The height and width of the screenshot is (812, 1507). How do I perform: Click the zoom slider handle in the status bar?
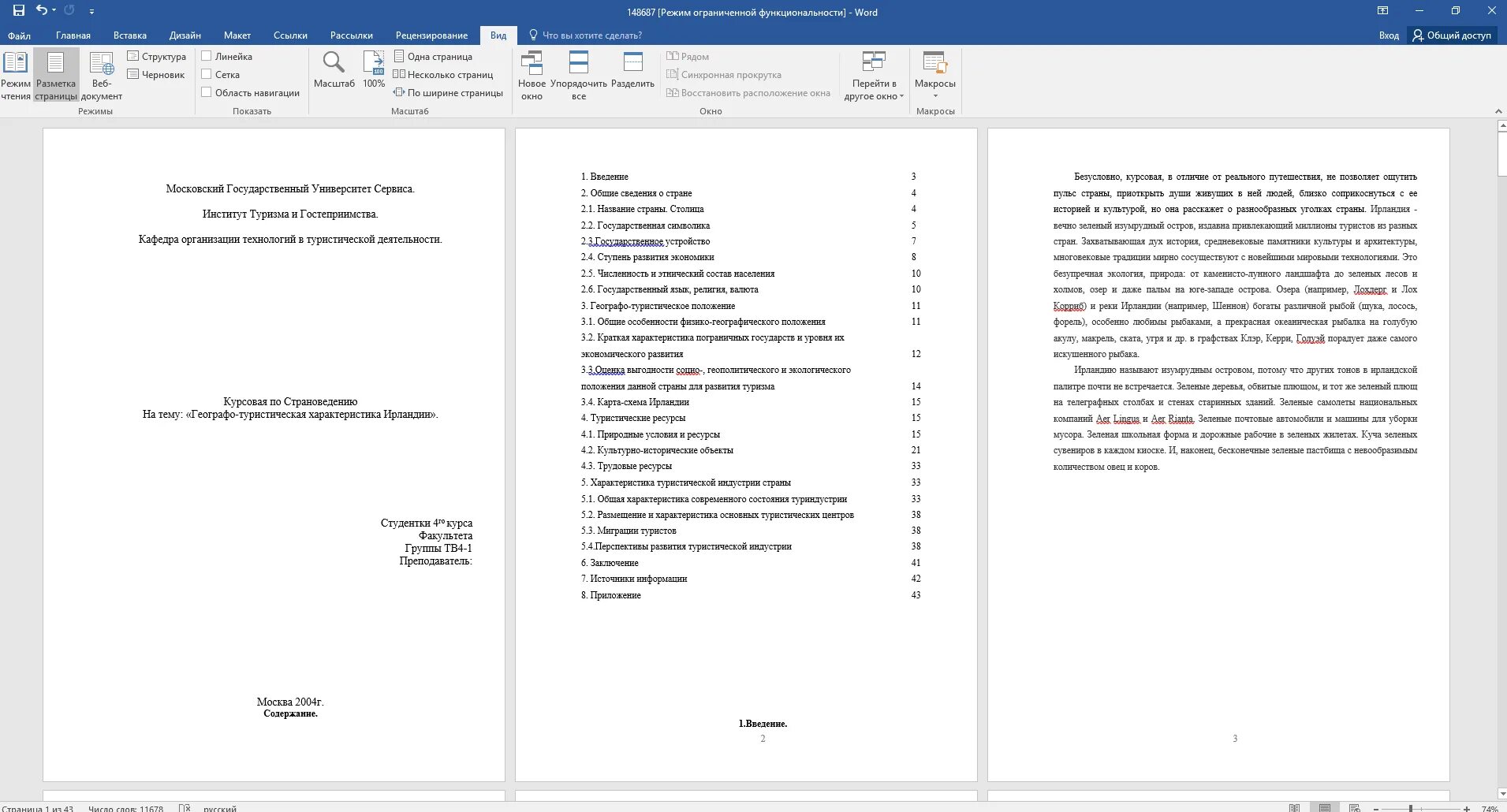click(x=1411, y=809)
